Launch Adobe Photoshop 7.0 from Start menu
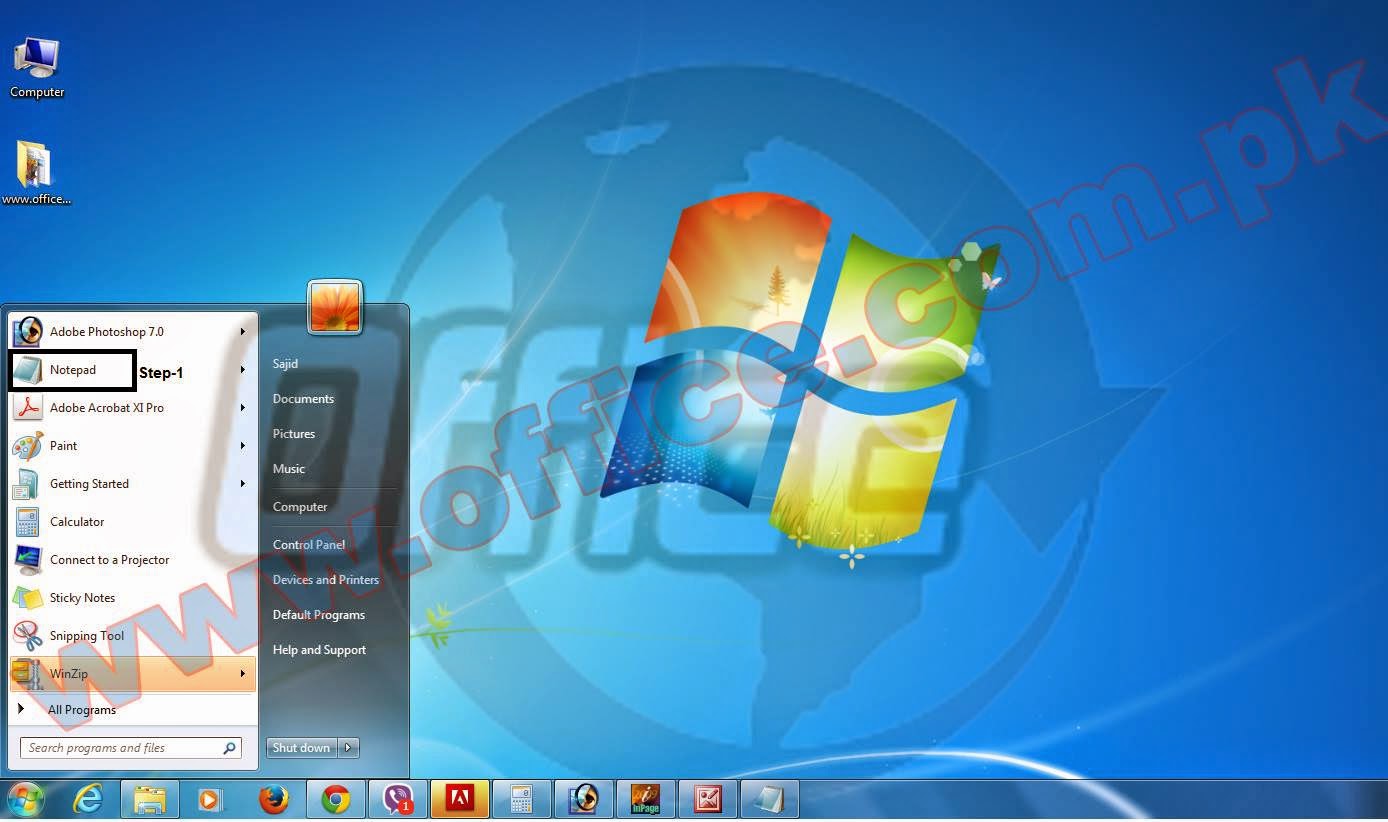Screen dimensions: 1388x822 coord(133,332)
